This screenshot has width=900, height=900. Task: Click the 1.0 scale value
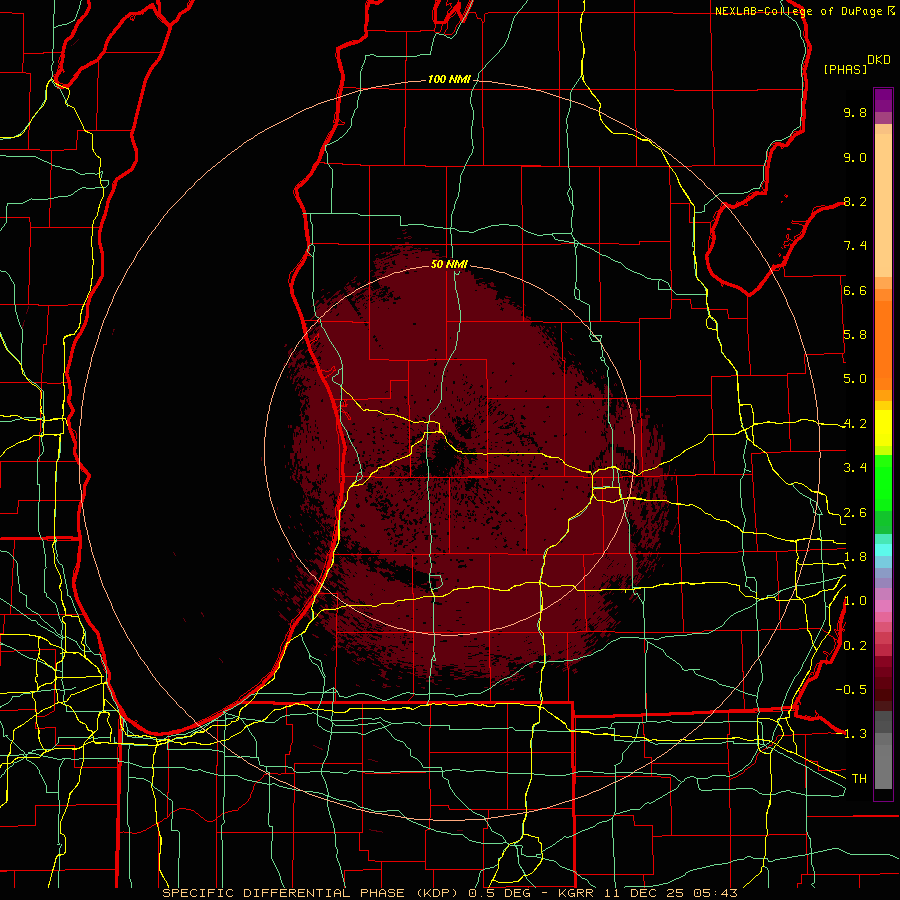[855, 601]
